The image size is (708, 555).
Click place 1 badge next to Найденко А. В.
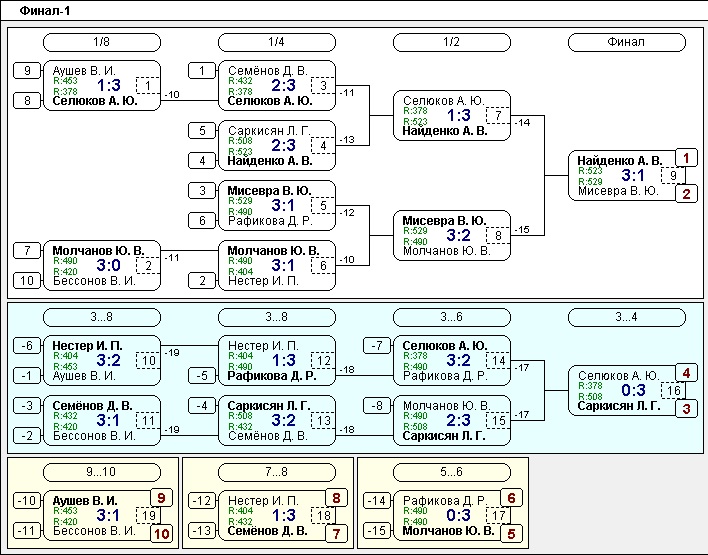(x=686, y=158)
